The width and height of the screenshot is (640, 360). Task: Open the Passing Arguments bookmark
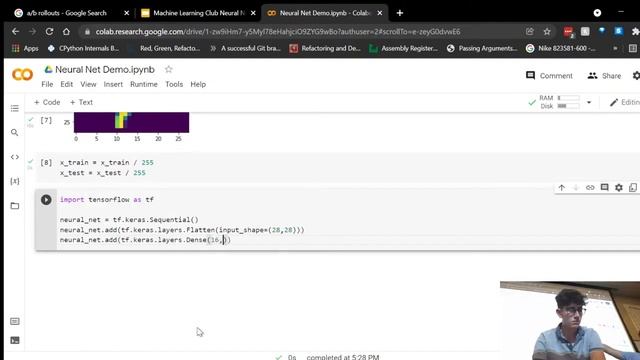click(482, 48)
